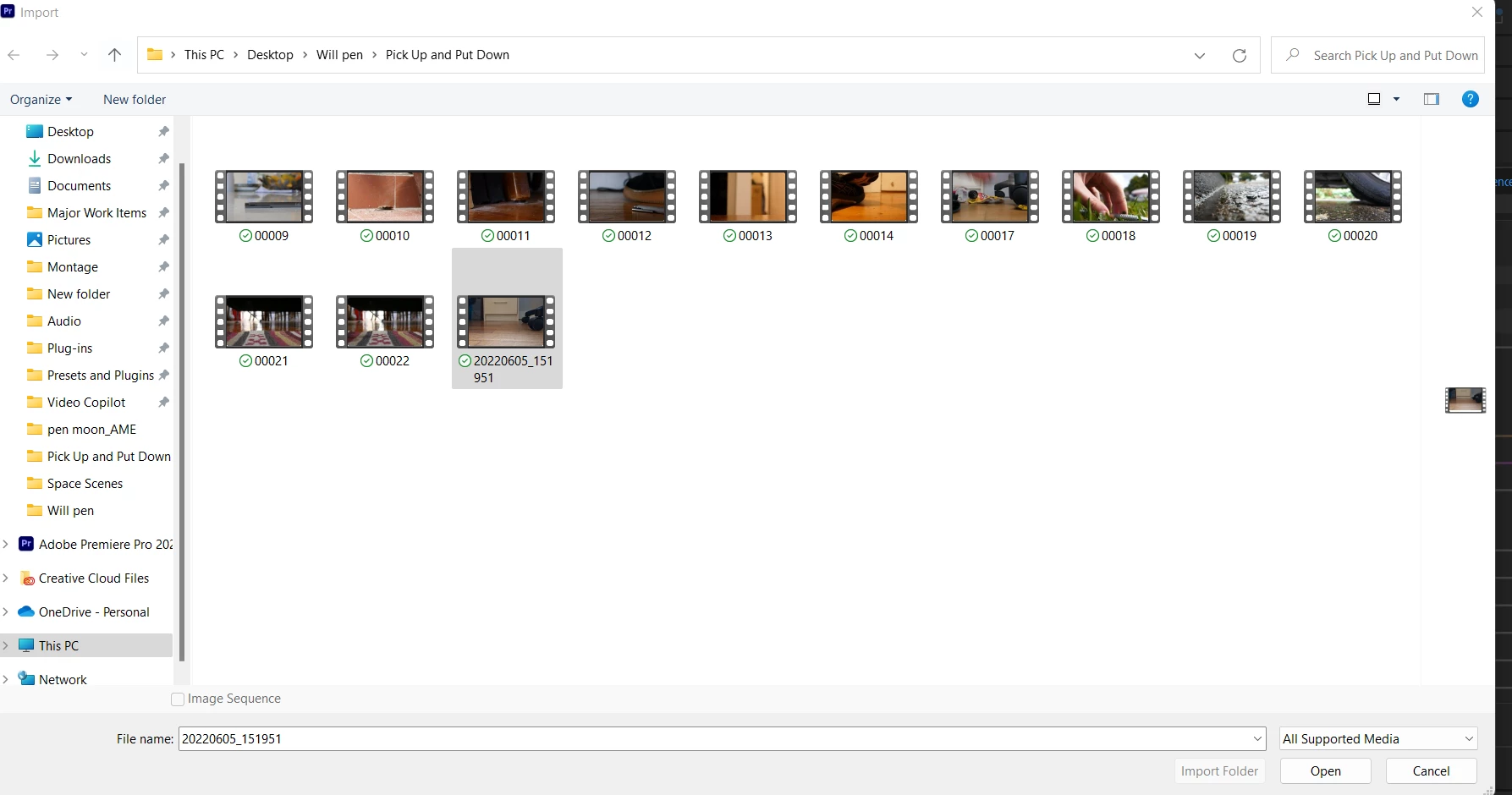Open Presets and Plugins folder
Viewport: 1512px width, 795px height.
pyautogui.click(x=100, y=375)
